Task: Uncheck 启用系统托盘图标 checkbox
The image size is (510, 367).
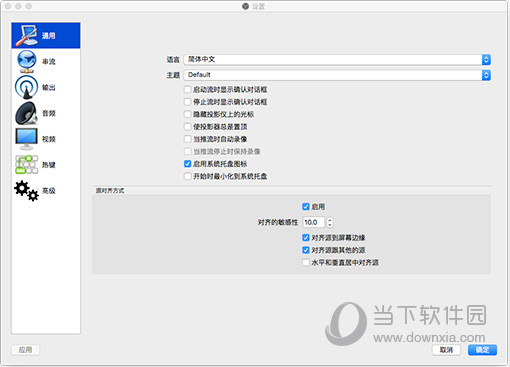Action: click(188, 164)
